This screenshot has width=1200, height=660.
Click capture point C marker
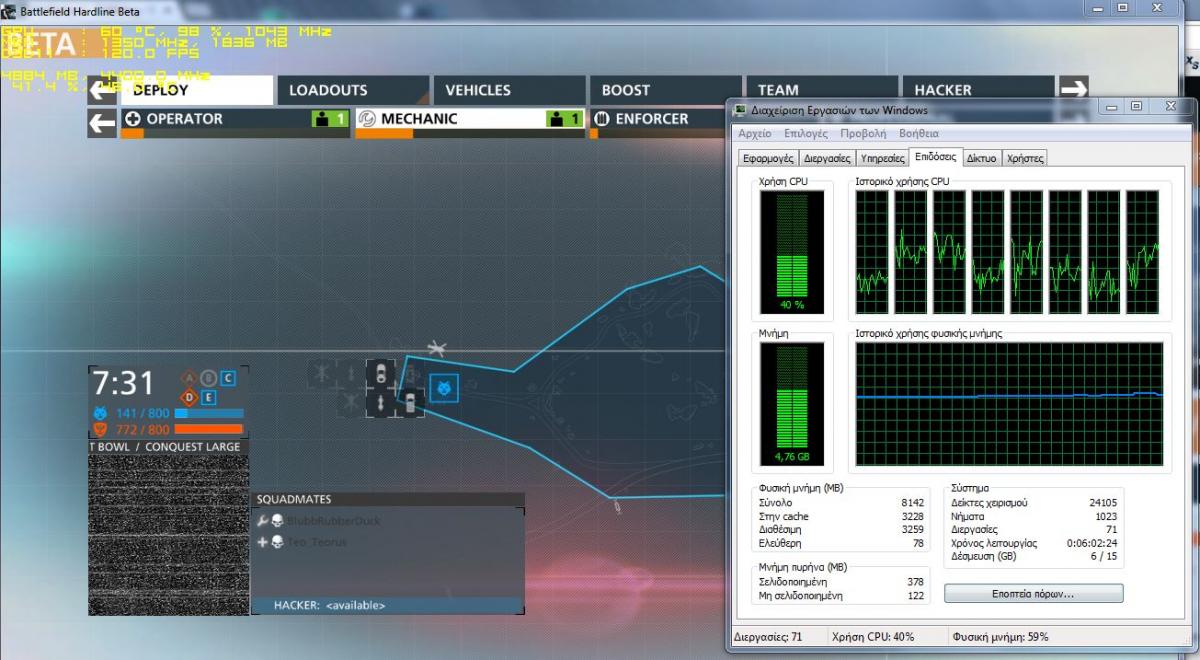click(228, 378)
